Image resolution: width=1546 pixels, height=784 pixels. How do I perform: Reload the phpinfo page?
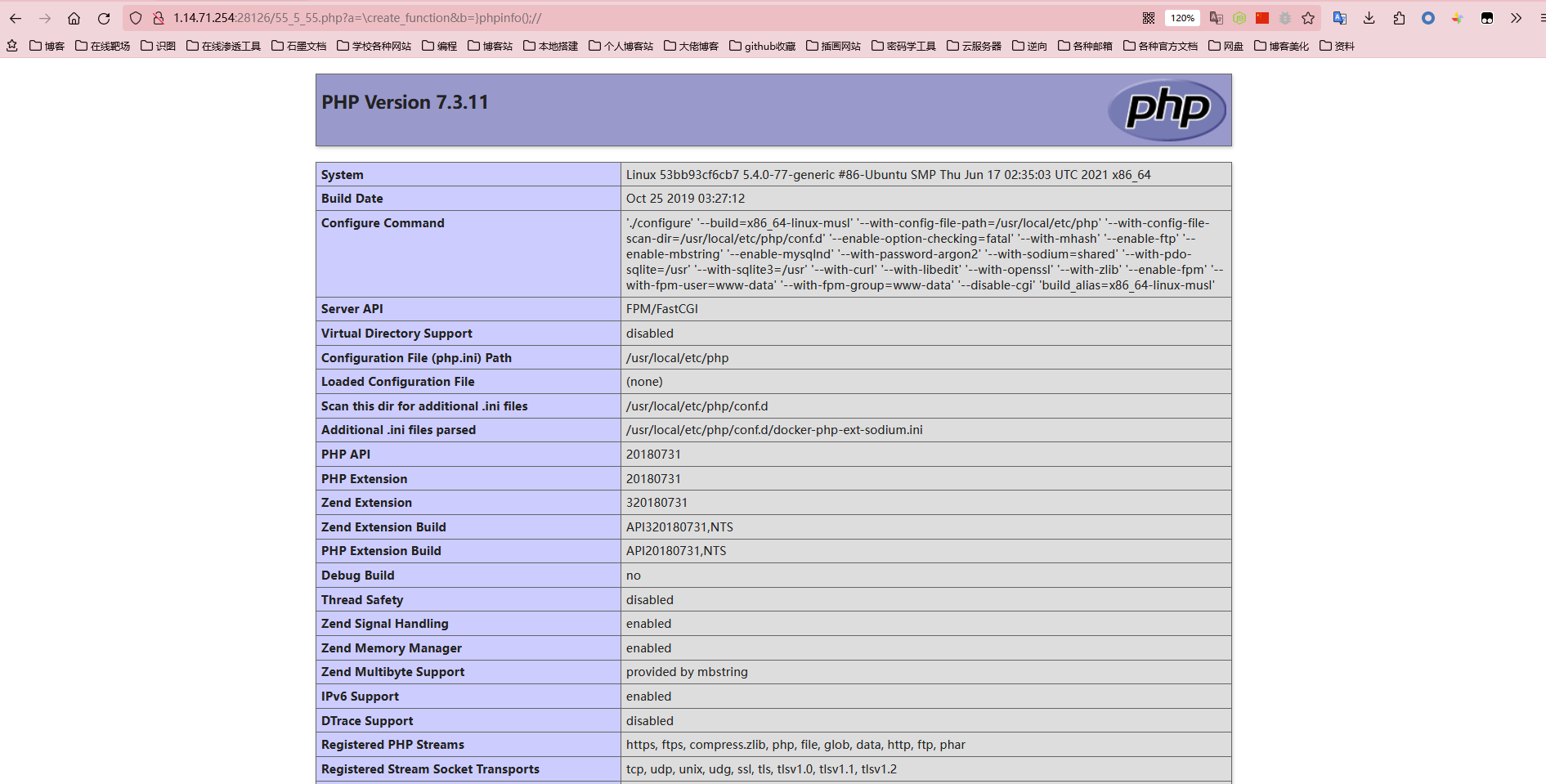pos(105,18)
